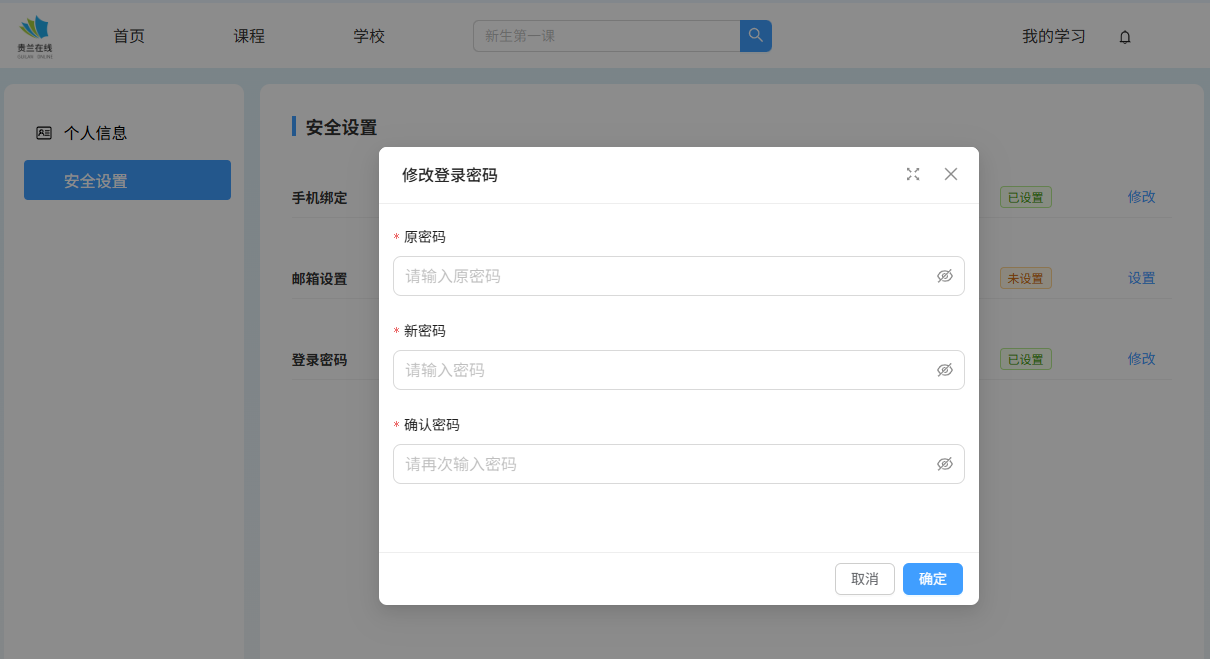This screenshot has height=659, width=1210.
Task: Open the 首页 navigation item
Action: tap(129, 36)
